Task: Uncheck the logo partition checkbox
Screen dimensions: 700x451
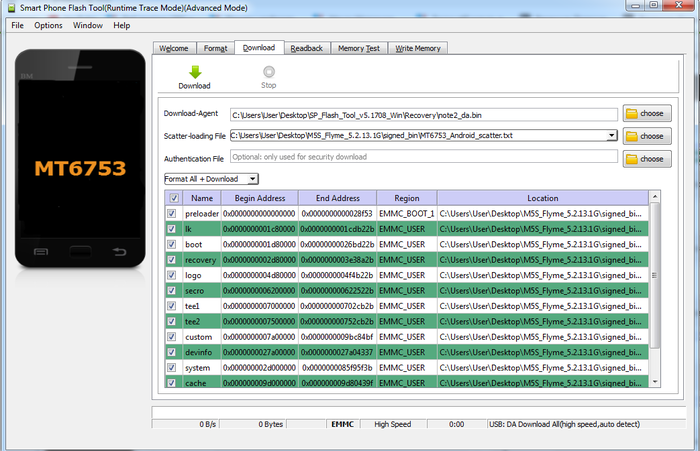Action: tap(171, 275)
